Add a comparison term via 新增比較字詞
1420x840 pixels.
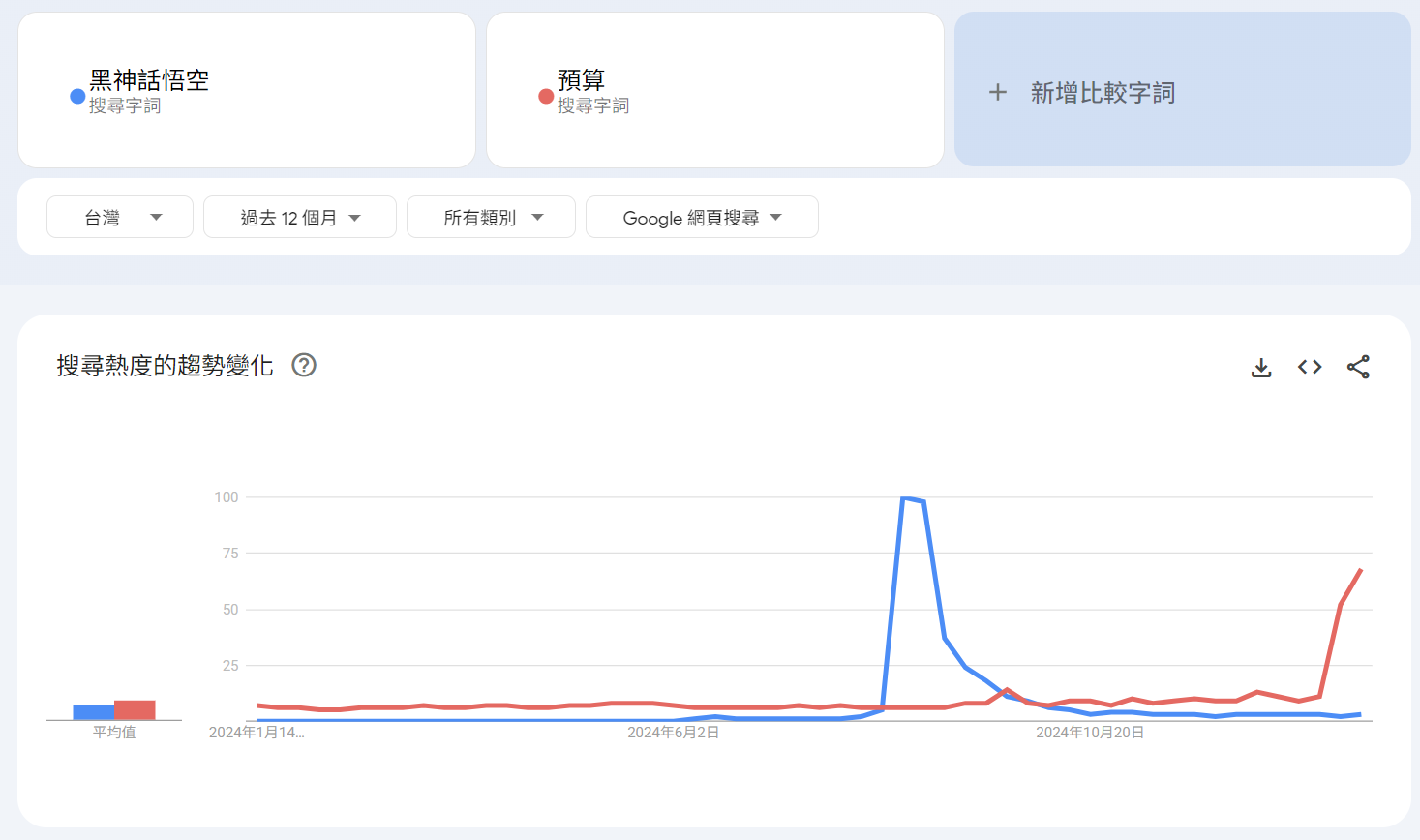coord(1183,89)
